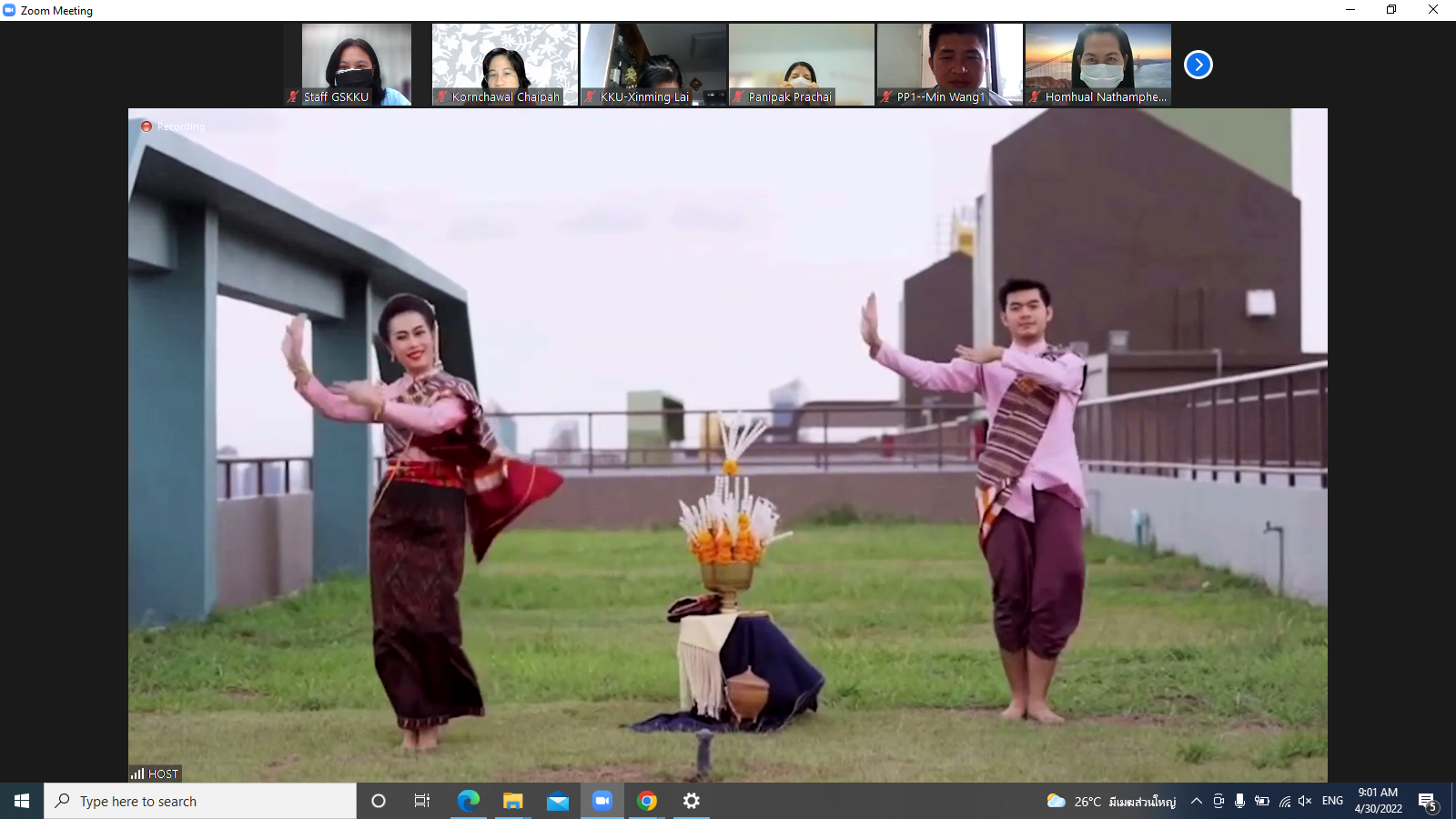The height and width of the screenshot is (819, 1456).
Task: Open the ENG input language selector
Action: [1332, 801]
